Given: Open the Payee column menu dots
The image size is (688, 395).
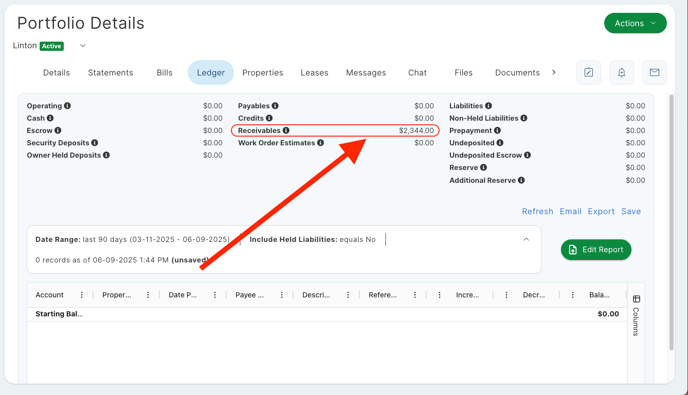Looking at the screenshot, I should click(x=281, y=295).
